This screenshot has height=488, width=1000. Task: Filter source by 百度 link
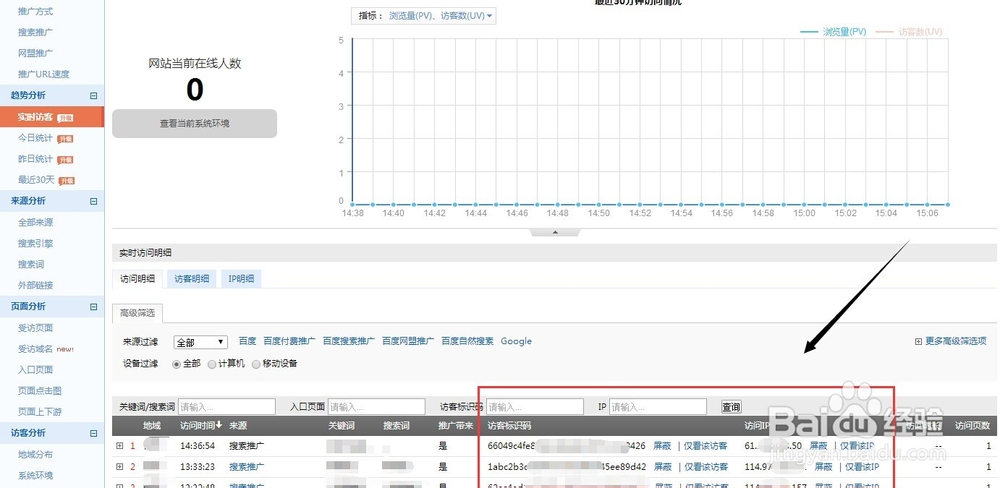247,341
